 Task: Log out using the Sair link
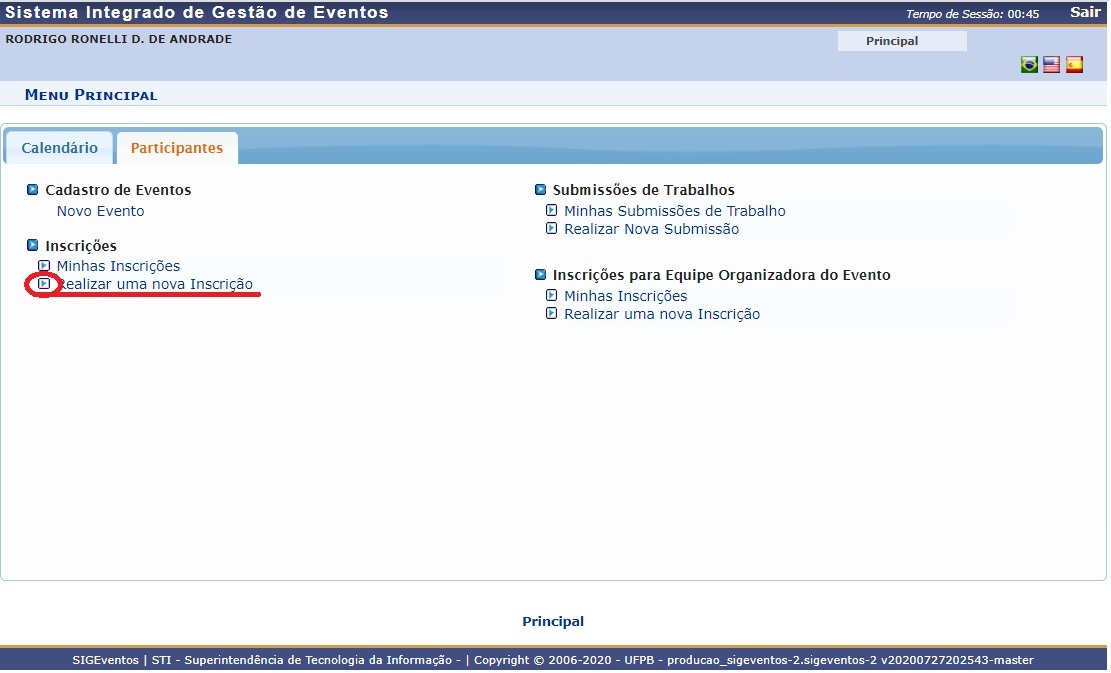pyautogui.click(x=1084, y=13)
